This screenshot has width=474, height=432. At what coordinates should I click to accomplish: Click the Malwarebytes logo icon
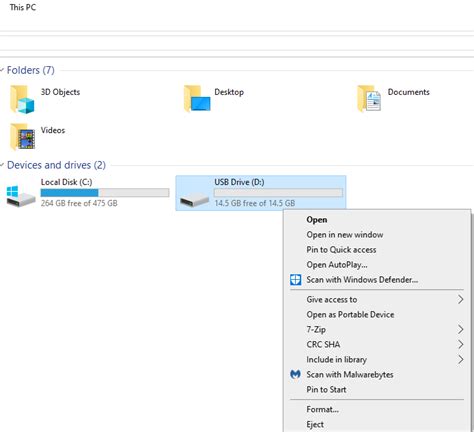click(295, 374)
